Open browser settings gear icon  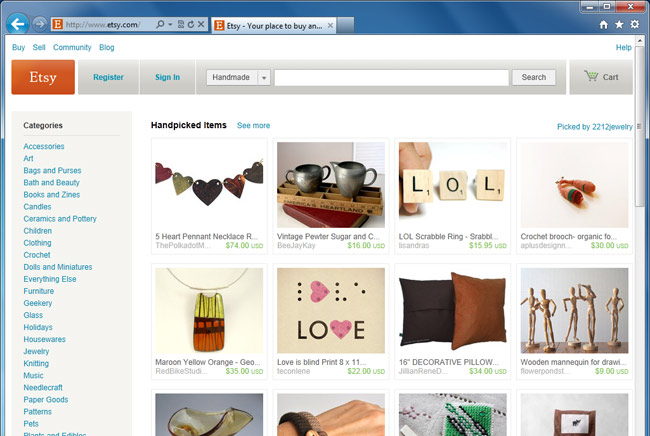point(635,23)
